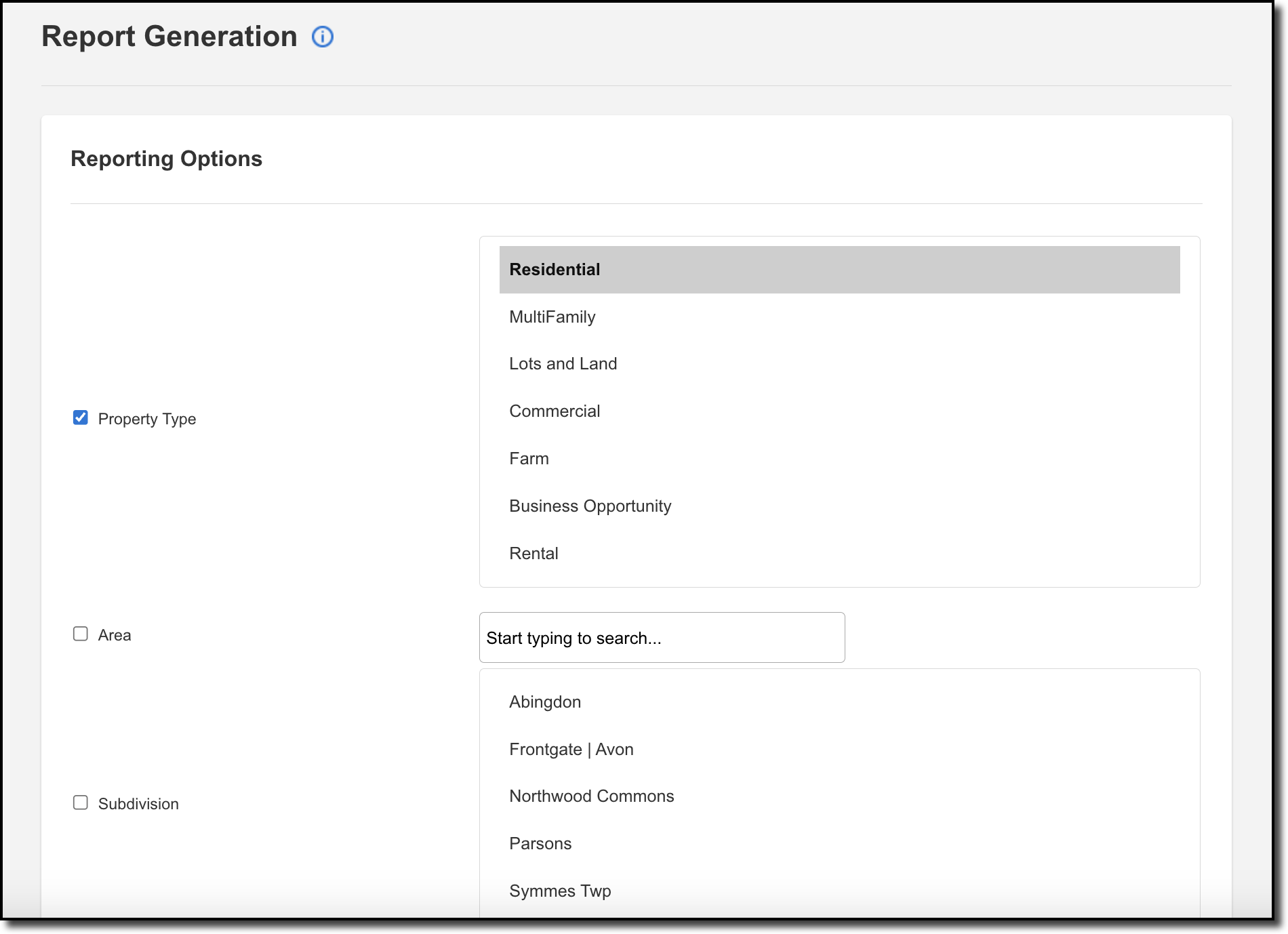Select Business Opportunity option
This screenshot has width=1288, height=934.
click(839, 506)
